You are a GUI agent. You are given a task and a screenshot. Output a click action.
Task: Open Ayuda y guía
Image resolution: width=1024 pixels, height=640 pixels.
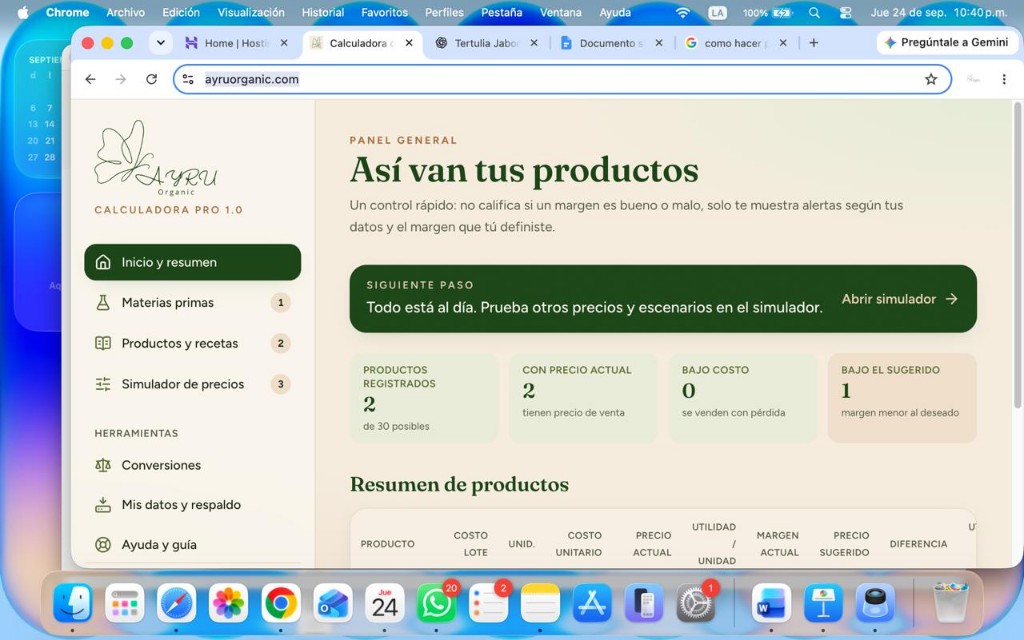[193, 545]
